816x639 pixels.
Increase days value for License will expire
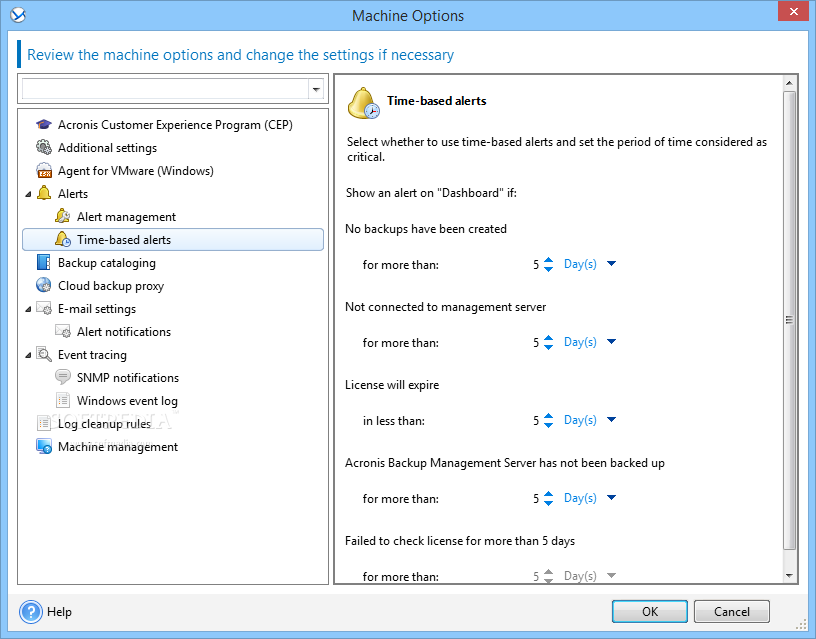(x=549, y=416)
